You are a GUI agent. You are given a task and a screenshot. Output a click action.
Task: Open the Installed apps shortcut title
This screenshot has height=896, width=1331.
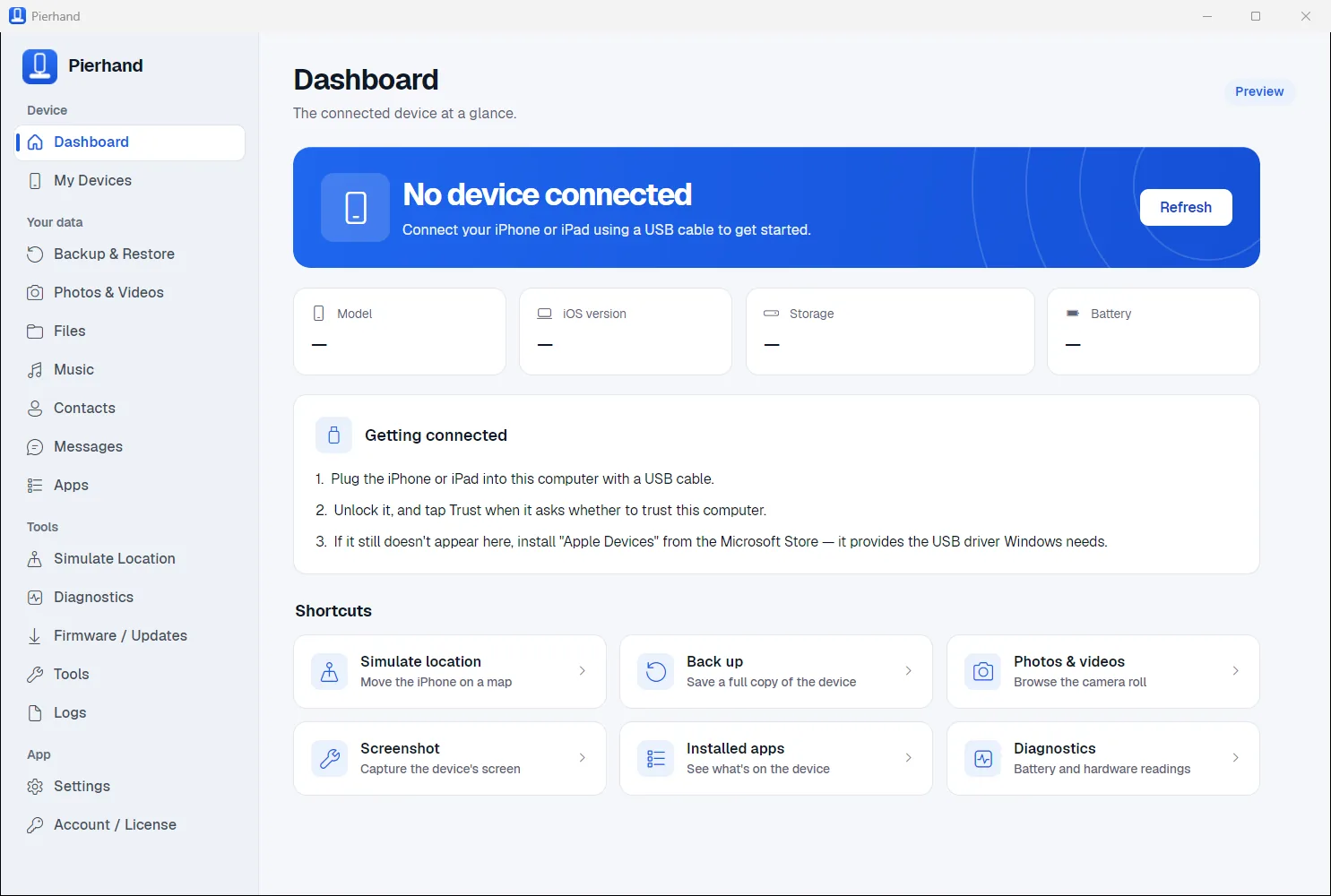tap(735, 749)
